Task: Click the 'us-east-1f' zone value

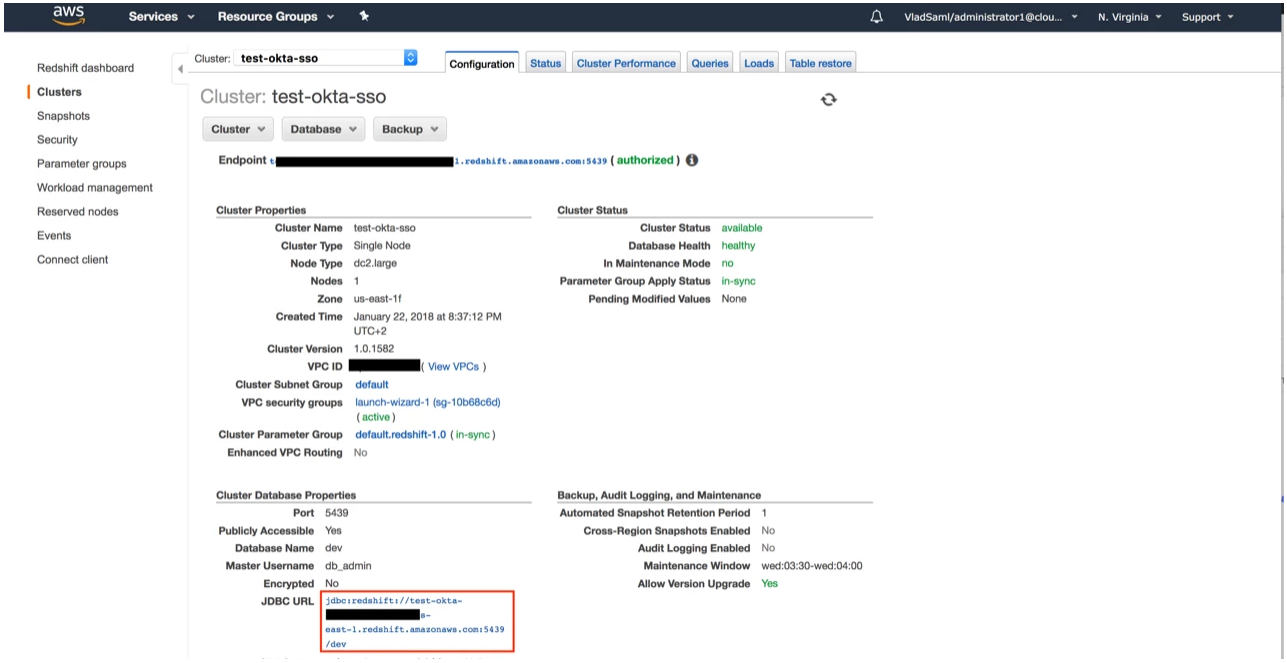Action: point(379,300)
